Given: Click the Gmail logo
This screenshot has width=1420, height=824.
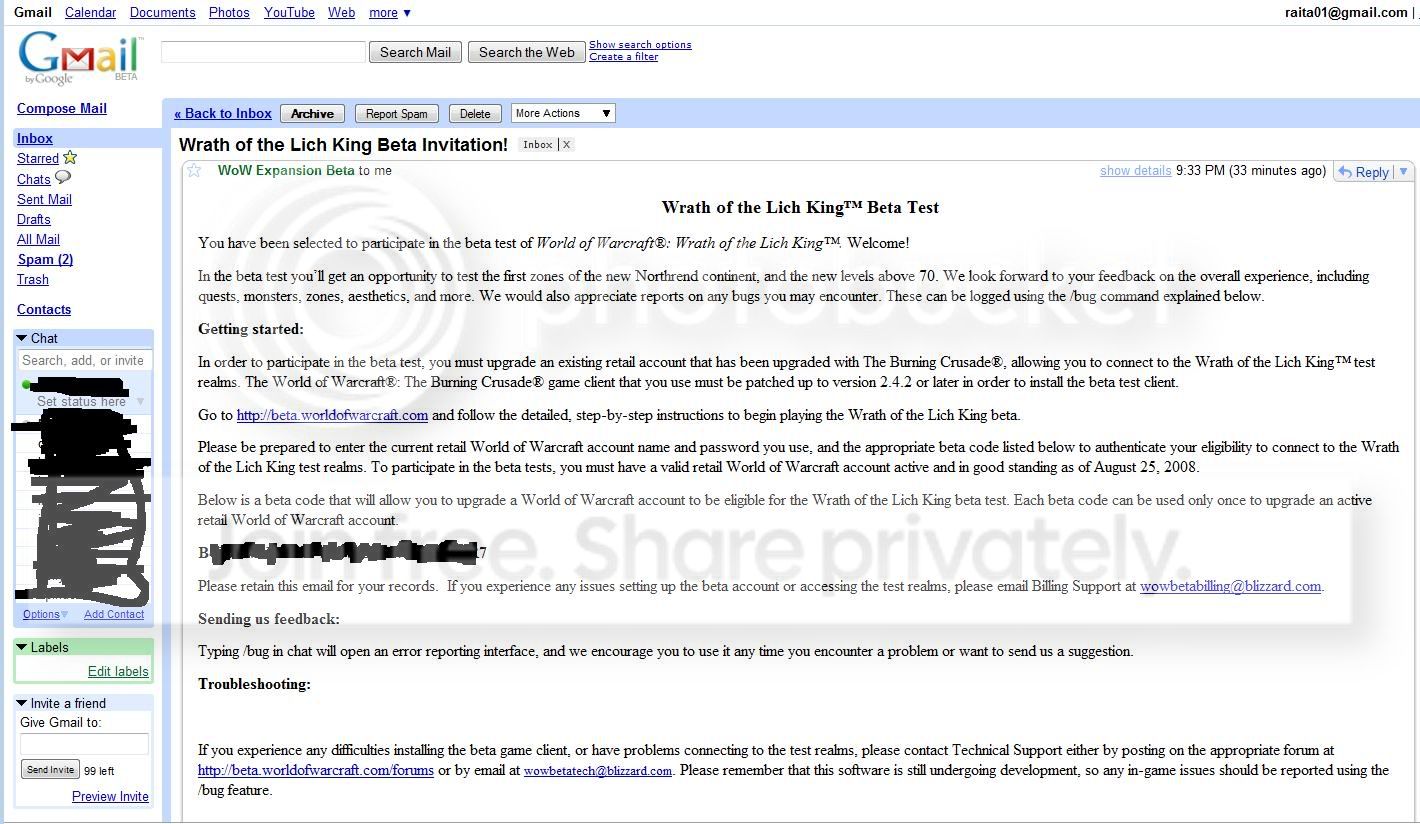Looking at the screenshot, I should tap(80, 58).
